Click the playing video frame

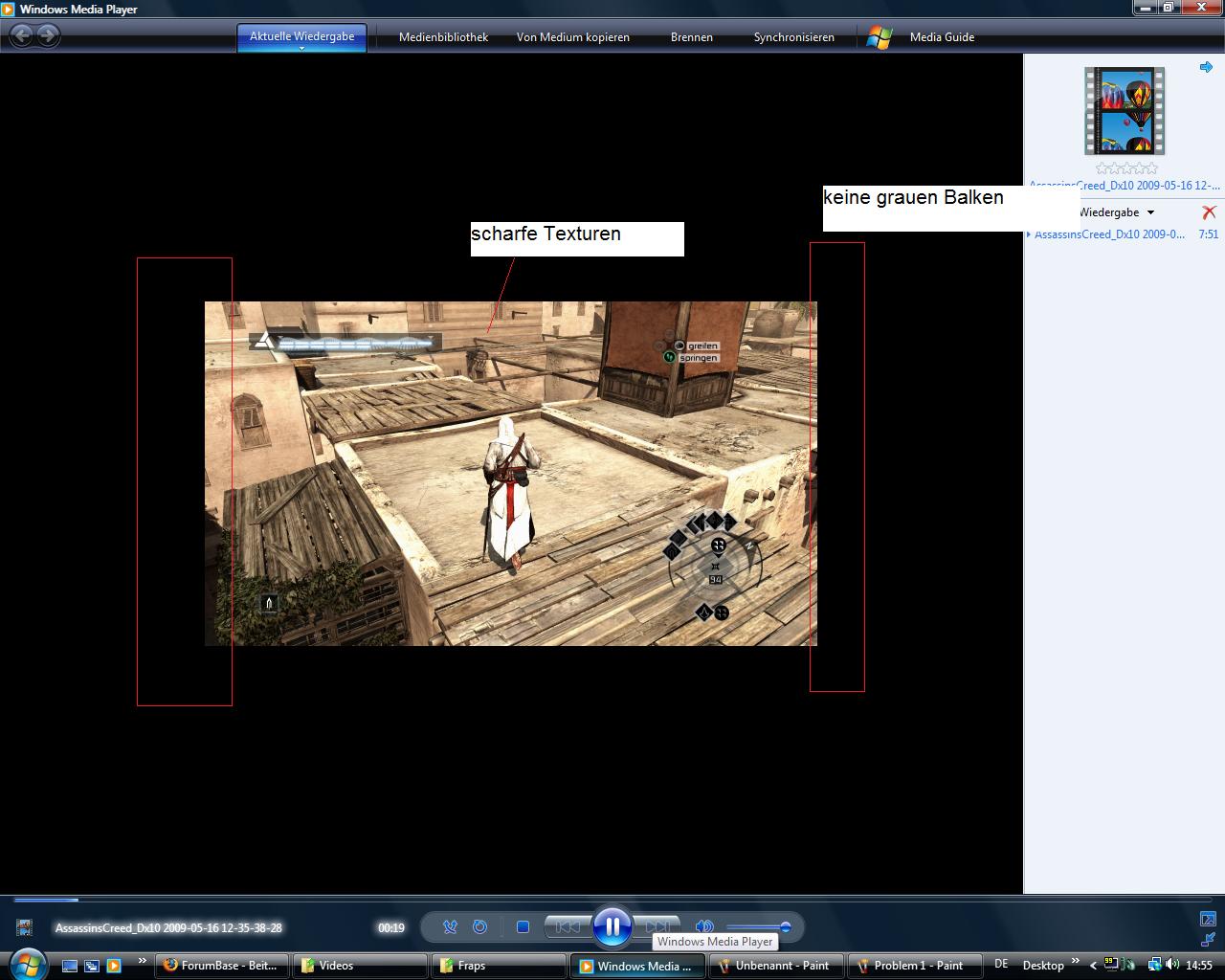click(x=510, y=474)
